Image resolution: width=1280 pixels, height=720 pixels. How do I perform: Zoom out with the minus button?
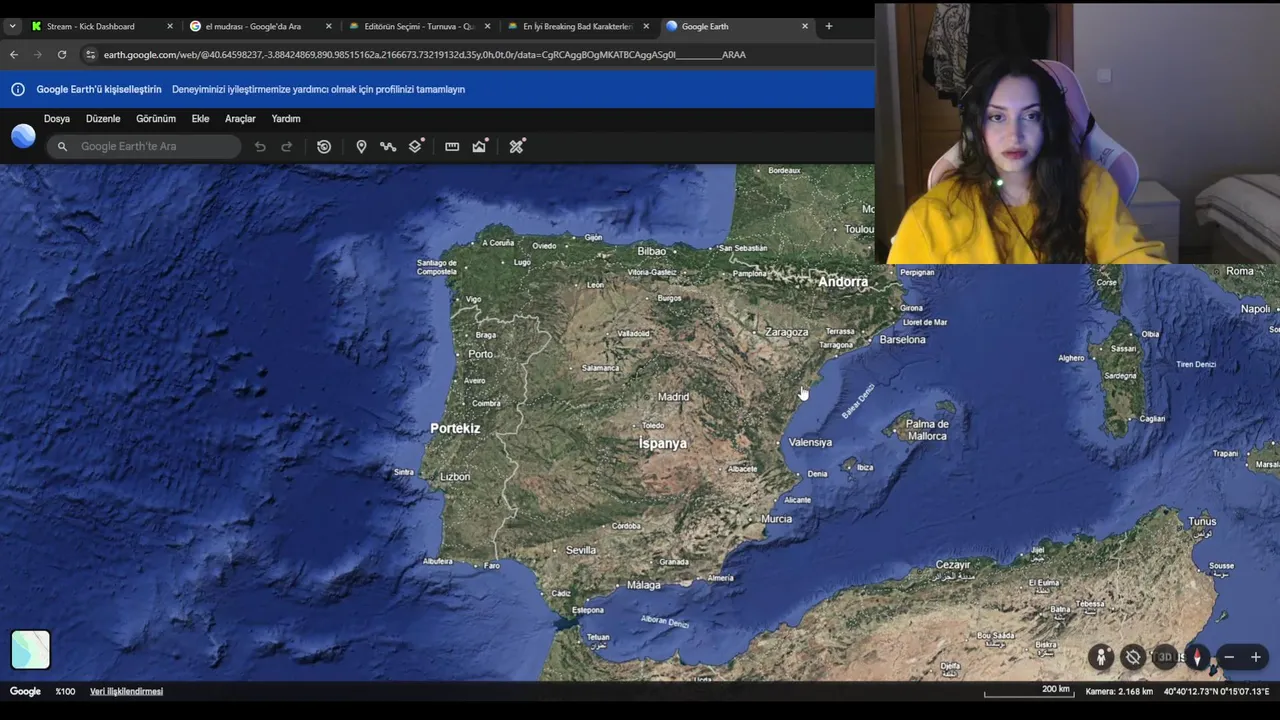1229,657
